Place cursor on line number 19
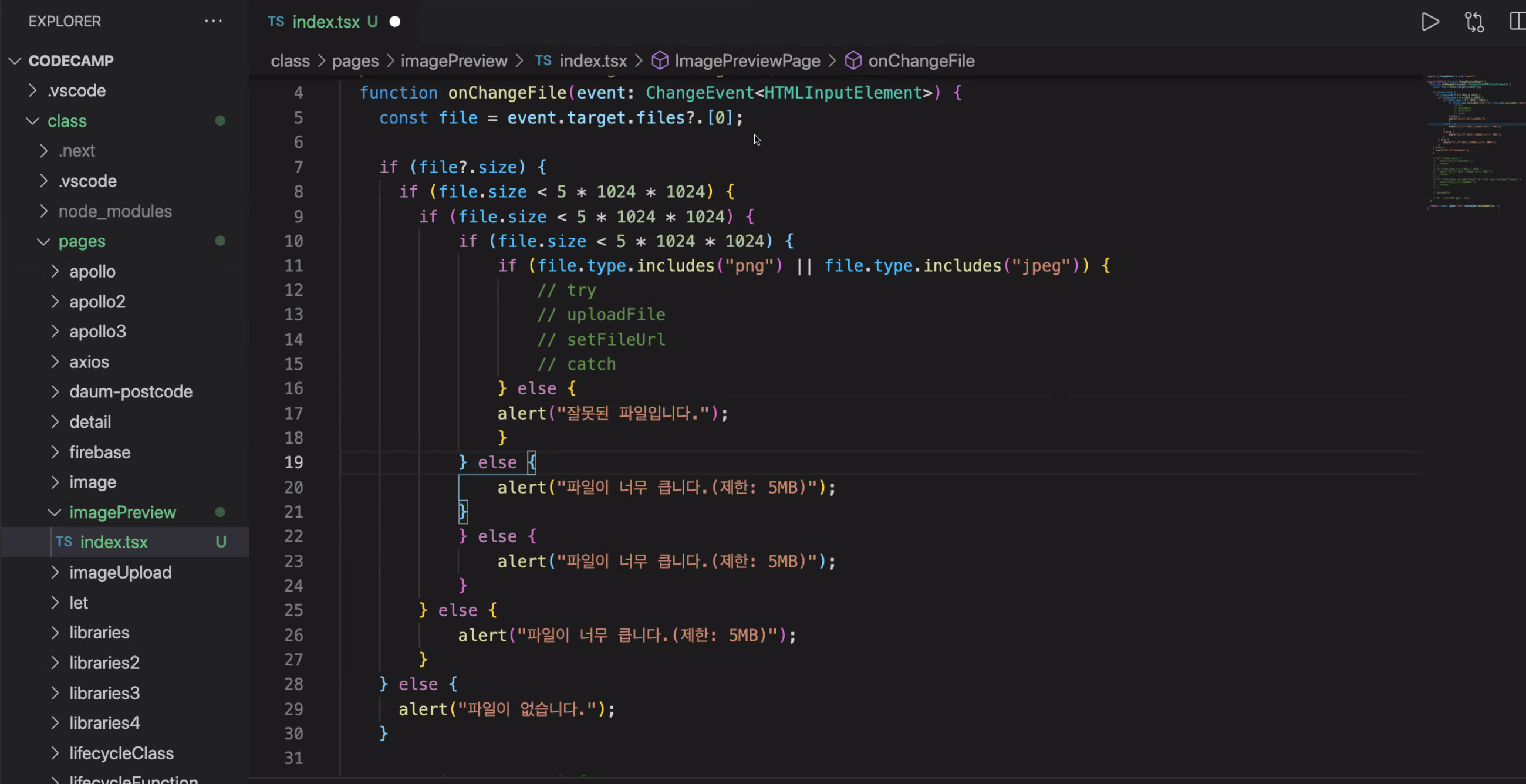1526x784 pixels. pyautogui.click(x=293, y=462)
